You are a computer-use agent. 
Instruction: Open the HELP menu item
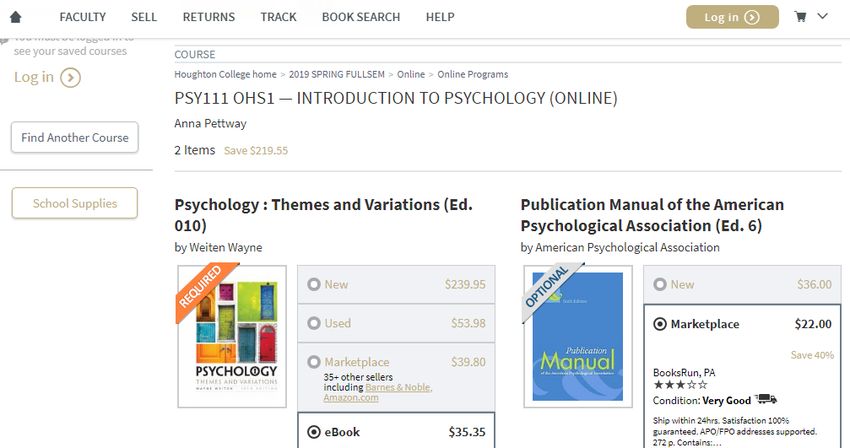tap(440, 17)
